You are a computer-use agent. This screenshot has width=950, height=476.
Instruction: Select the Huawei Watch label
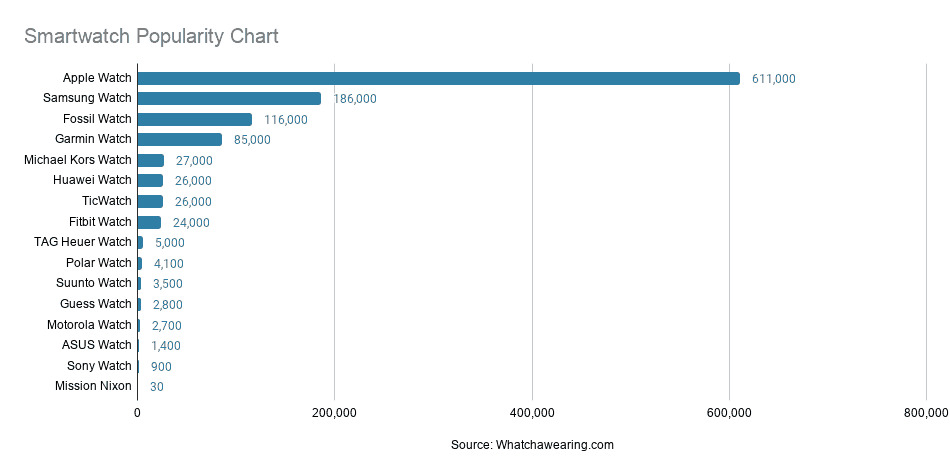[92, 180]
